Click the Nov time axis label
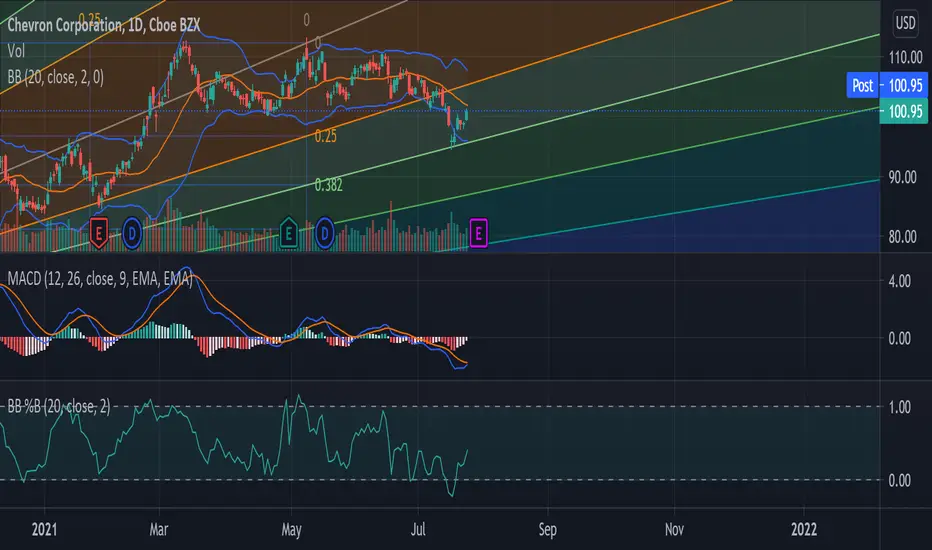The image size is (932, 550). [x=674, y=529]
